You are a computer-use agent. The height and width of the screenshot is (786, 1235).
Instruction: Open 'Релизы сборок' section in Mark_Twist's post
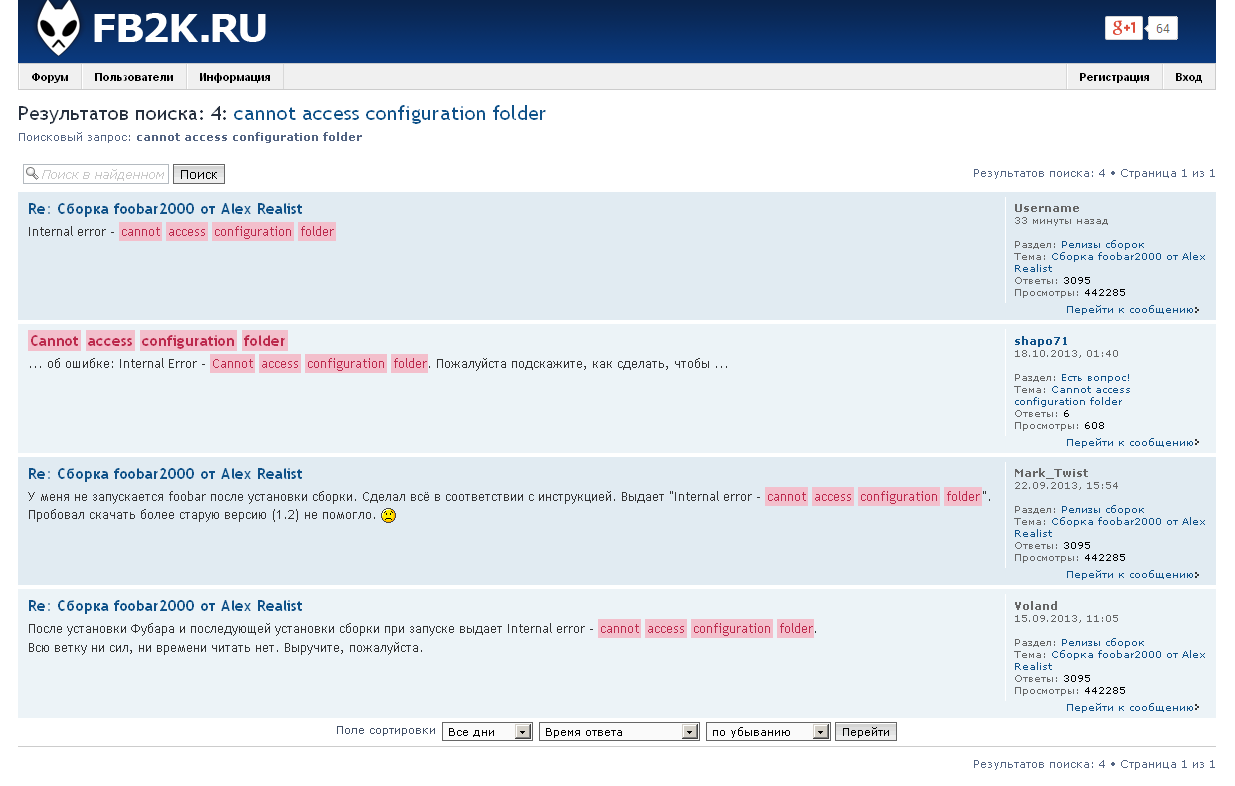(x=1102, y=509)
